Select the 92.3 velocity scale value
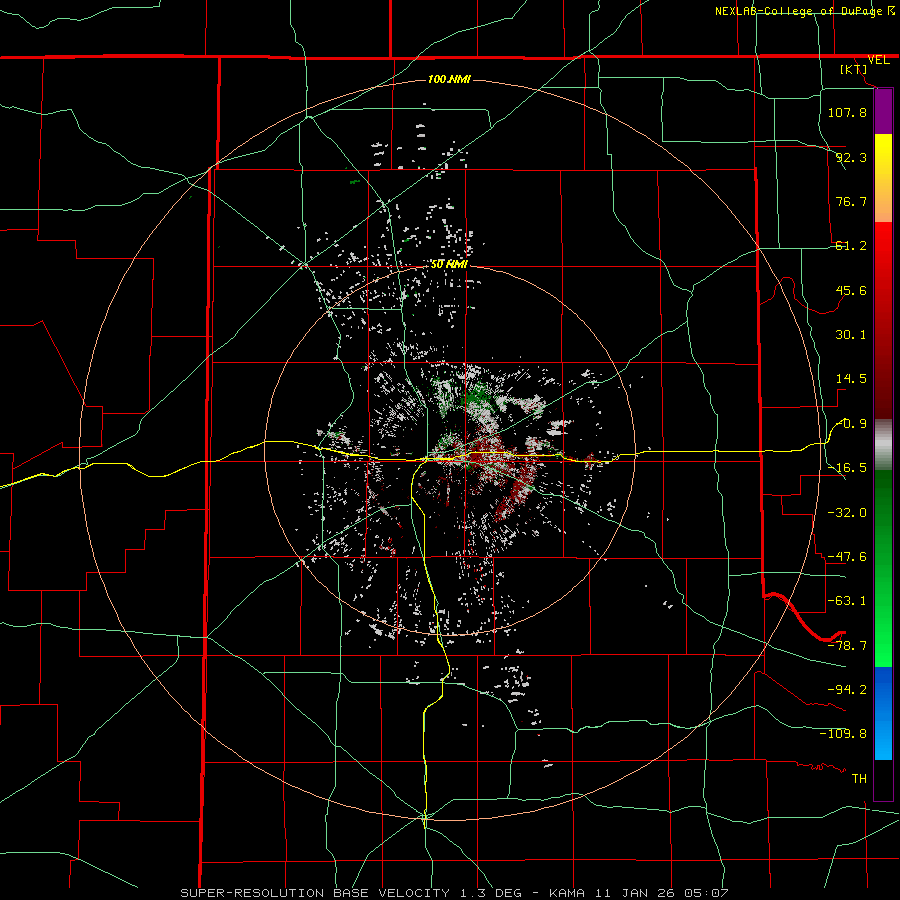Screen dimensions: 900x900 pyautogui.click(x=851, y=157)
